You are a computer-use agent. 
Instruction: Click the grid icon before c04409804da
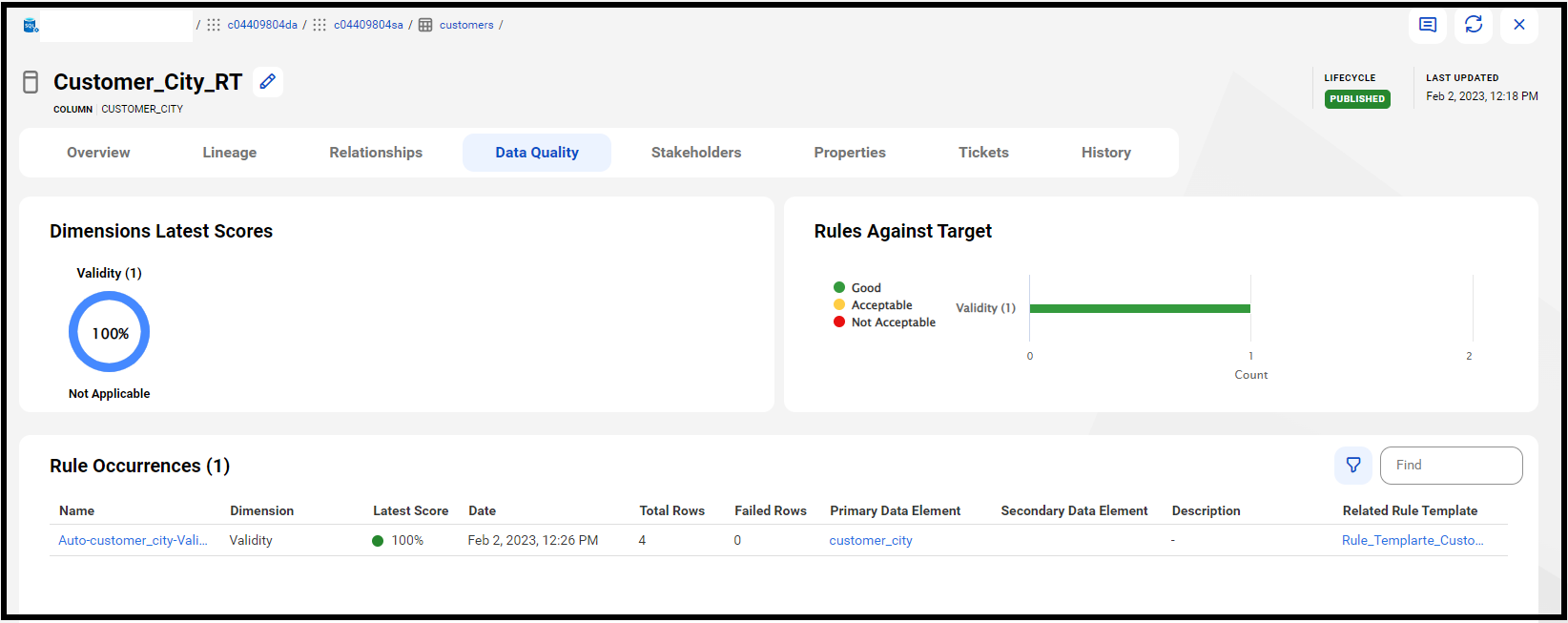pos(214,25)
